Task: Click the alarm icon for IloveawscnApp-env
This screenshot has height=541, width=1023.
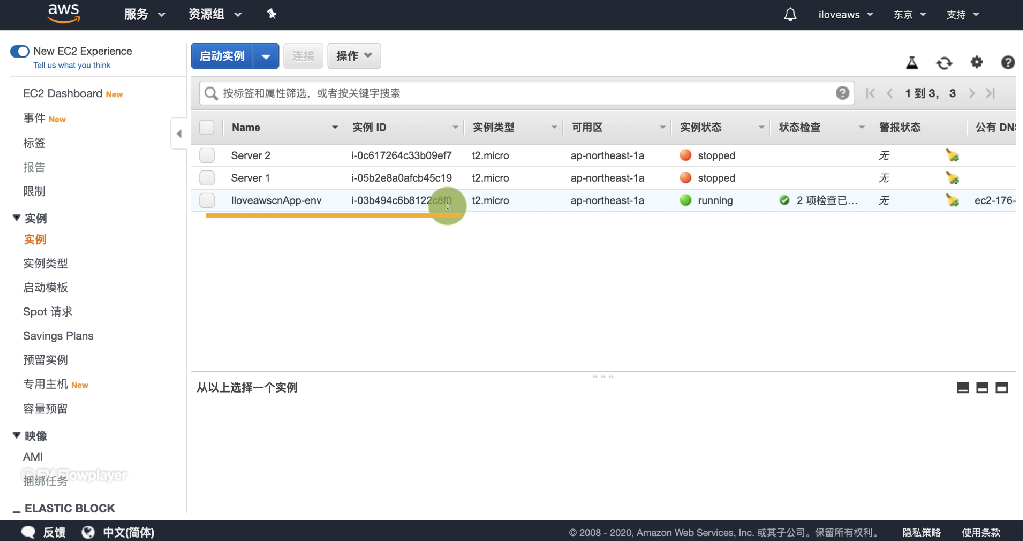Action: point(953,200)
